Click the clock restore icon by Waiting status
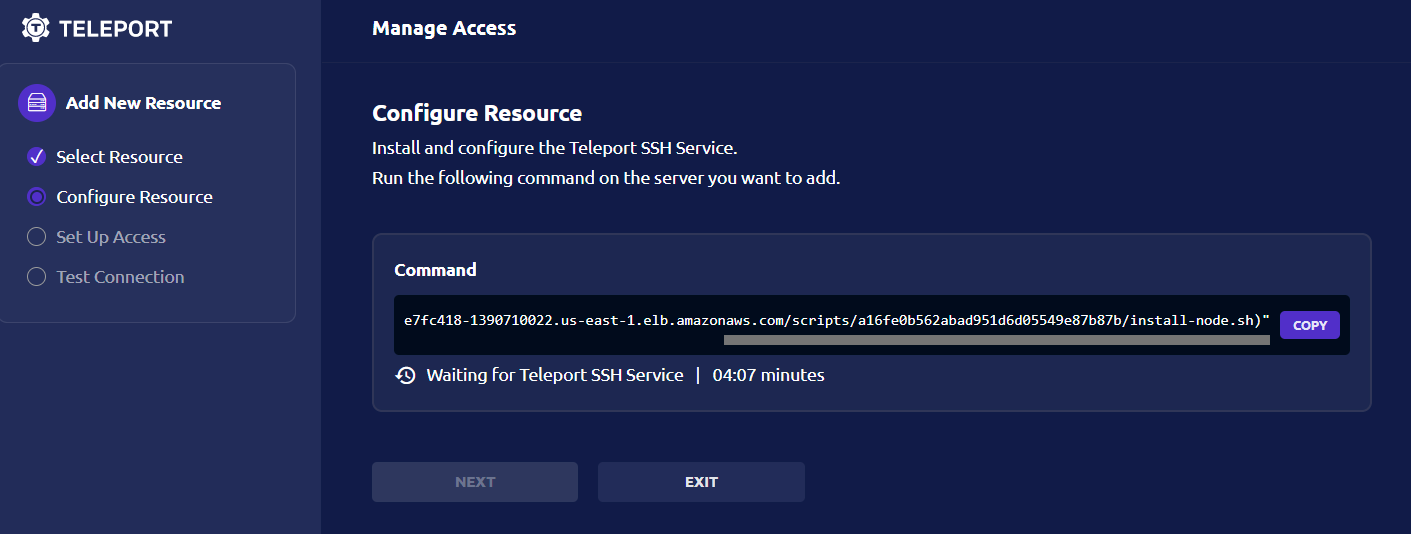The width and height of the screenshot is (1411, 534). pos(406,376)
